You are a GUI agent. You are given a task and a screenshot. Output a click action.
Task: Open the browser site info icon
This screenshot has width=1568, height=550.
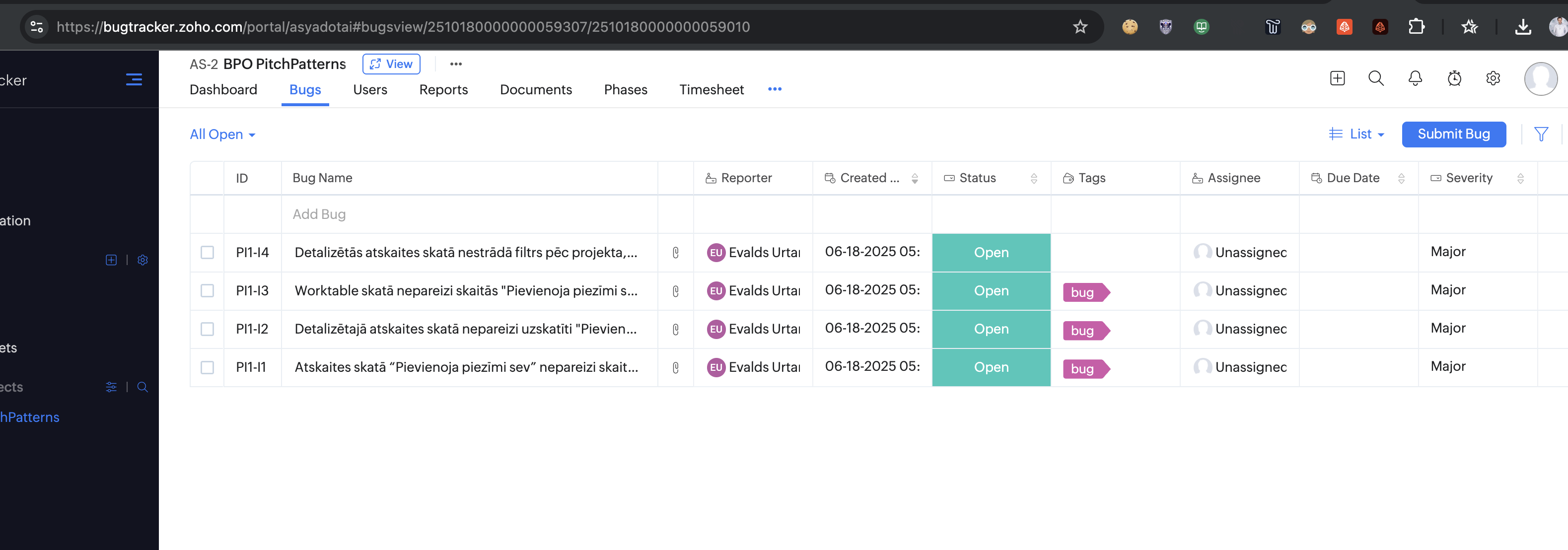click(37, 27)
